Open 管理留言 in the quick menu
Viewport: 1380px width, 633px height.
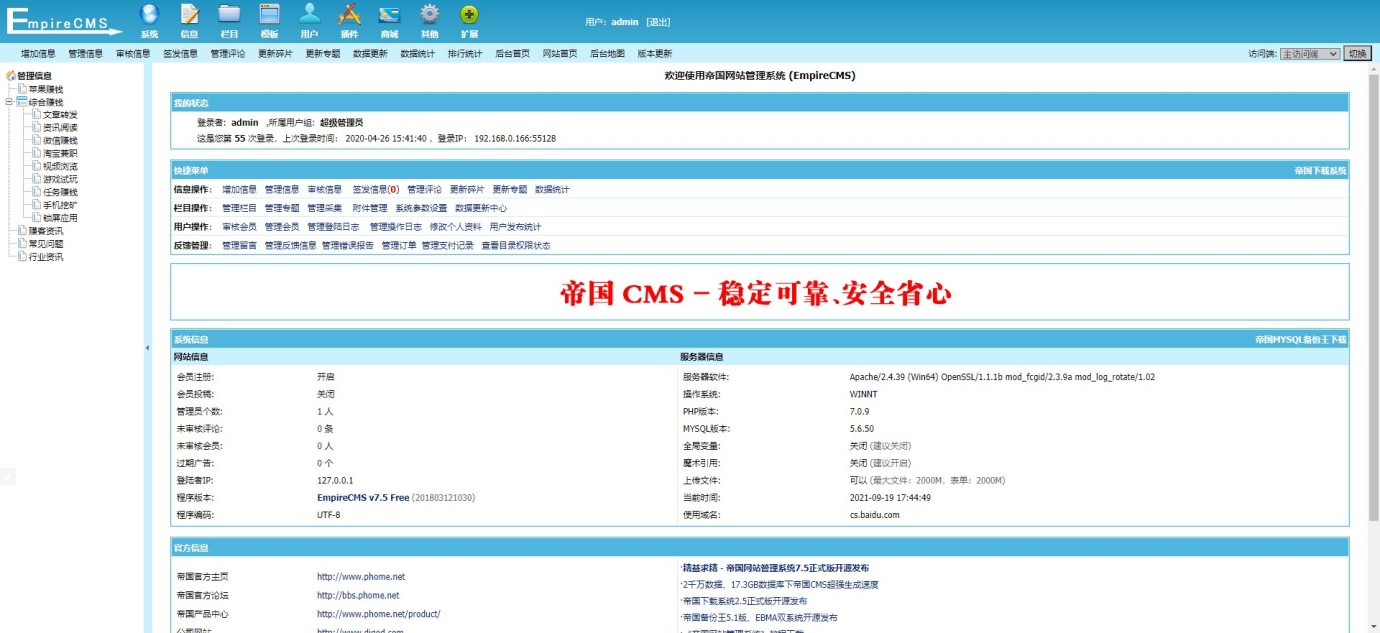(x=239, y=245)
